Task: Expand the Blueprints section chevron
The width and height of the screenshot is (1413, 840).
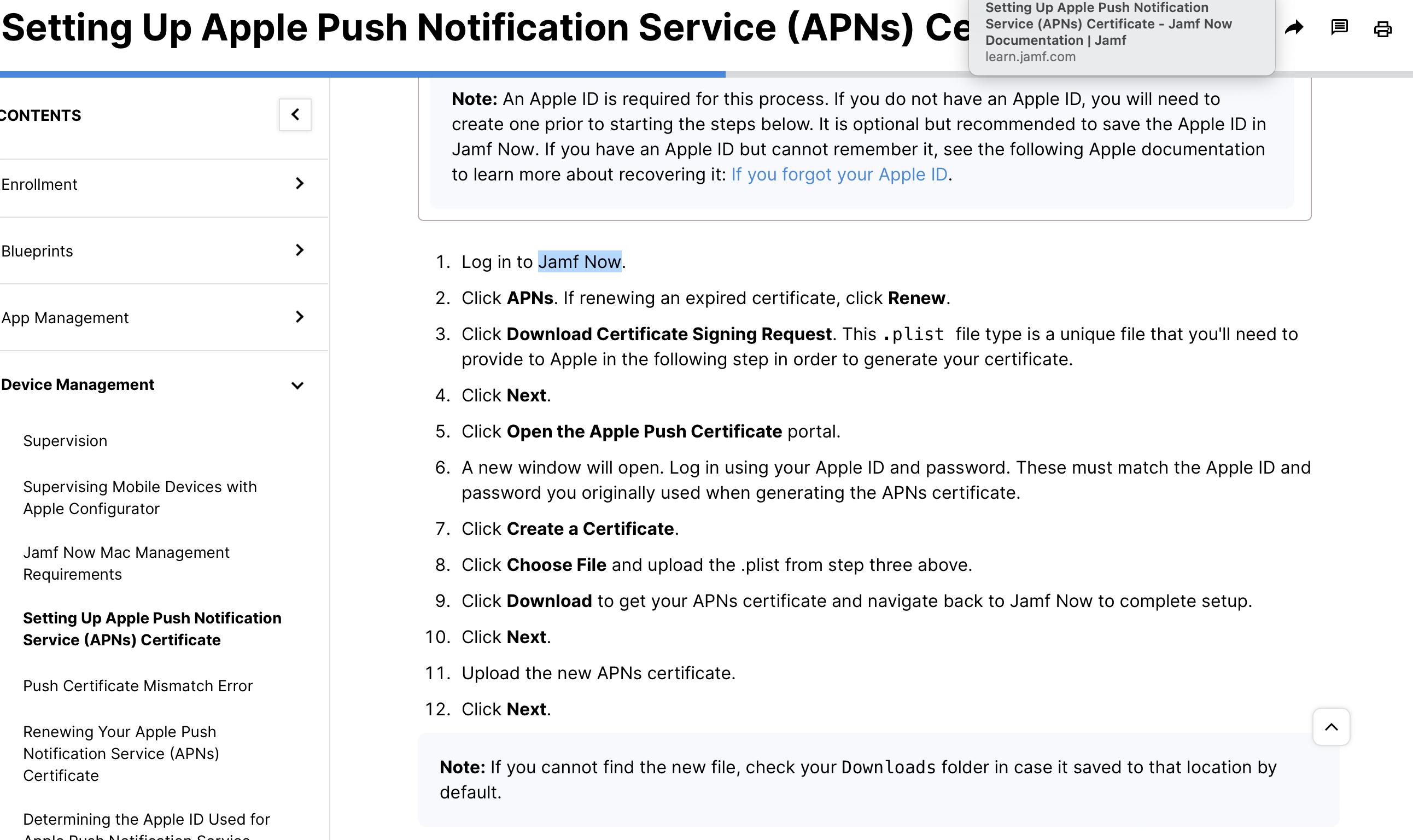Action: pos(299,250)
